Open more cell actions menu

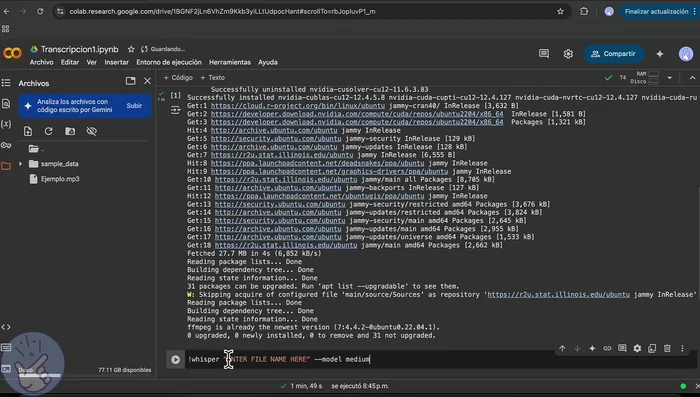point(682,348)
